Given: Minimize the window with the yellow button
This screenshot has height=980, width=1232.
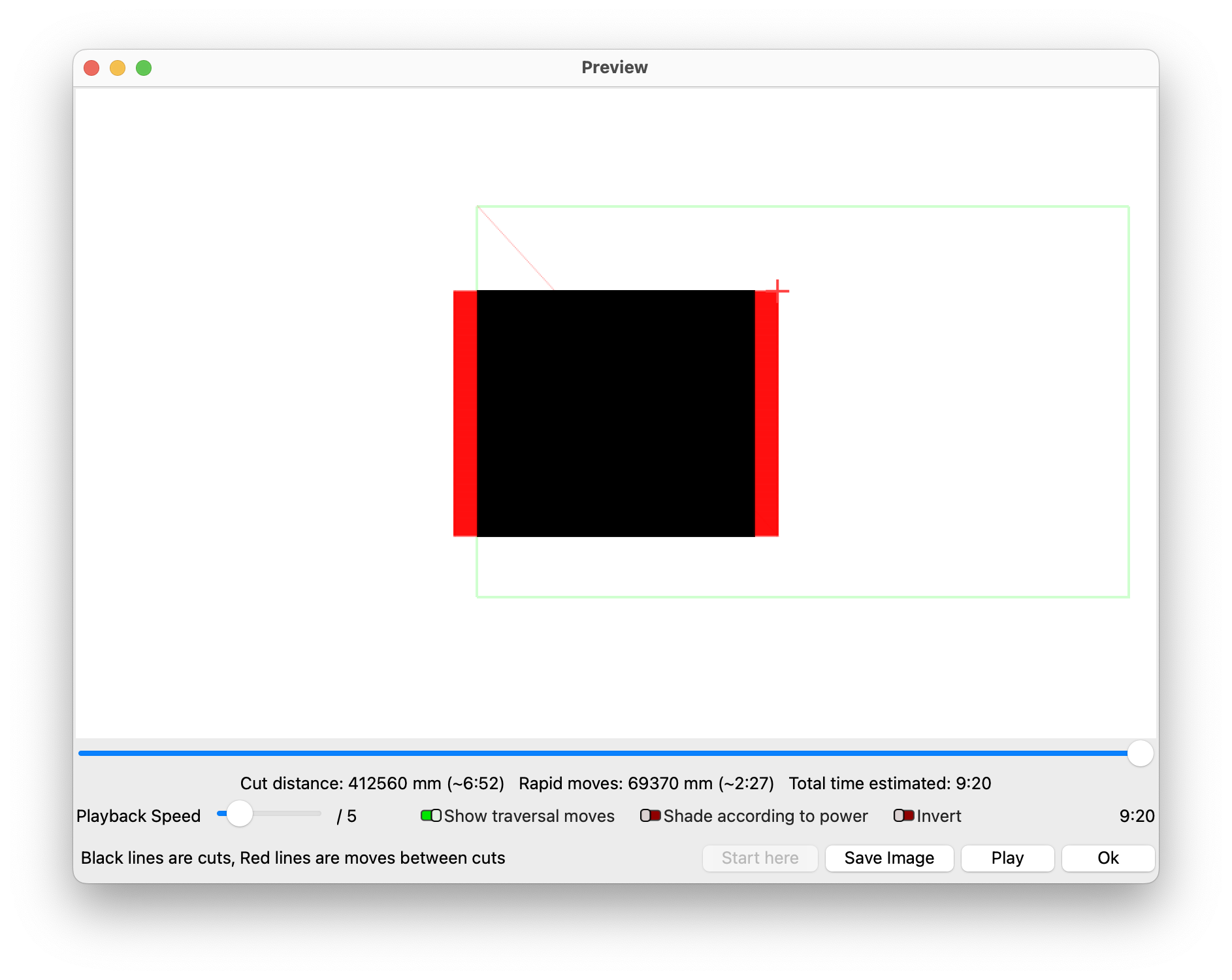Looking at the screenshot, I should click(x=118, y=68).
